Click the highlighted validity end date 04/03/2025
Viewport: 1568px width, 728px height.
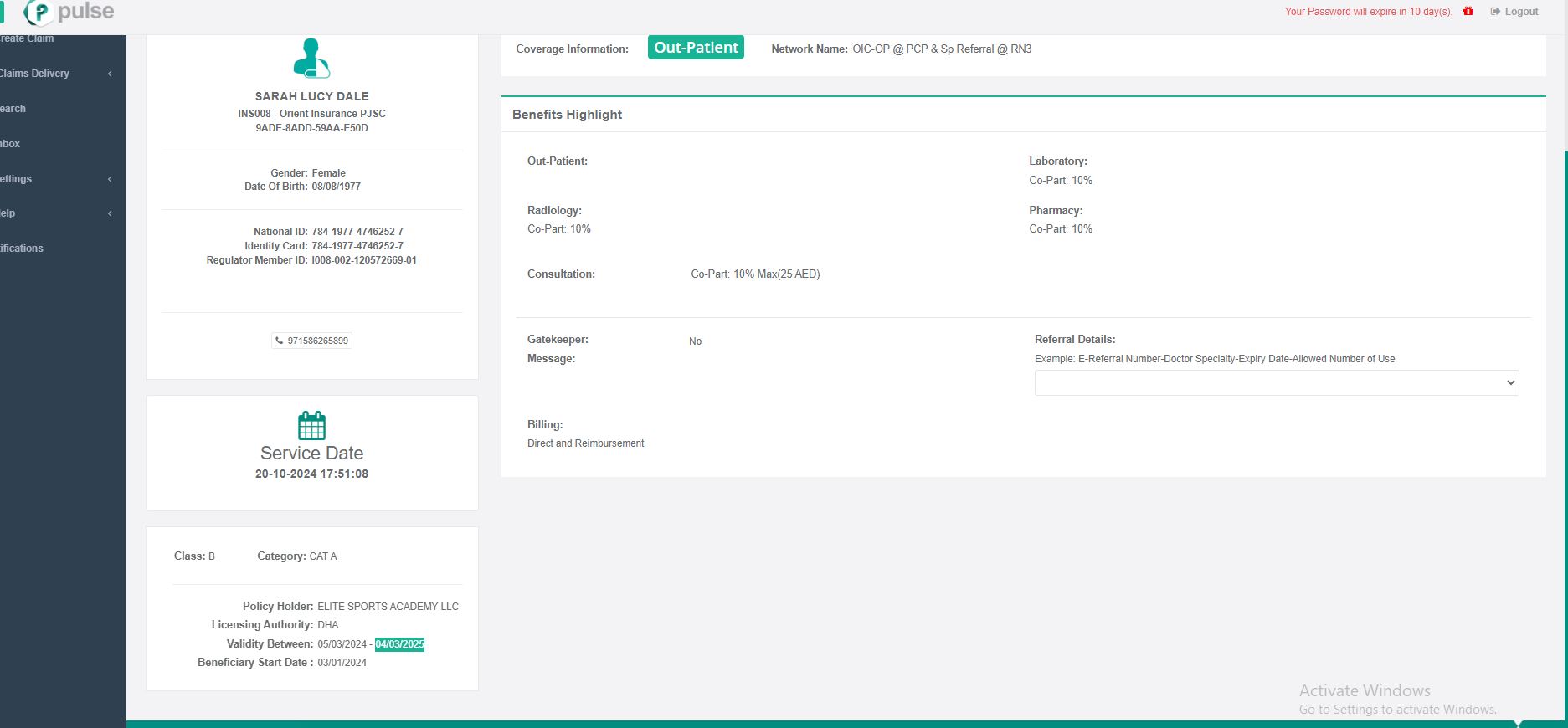click(399, 644)
